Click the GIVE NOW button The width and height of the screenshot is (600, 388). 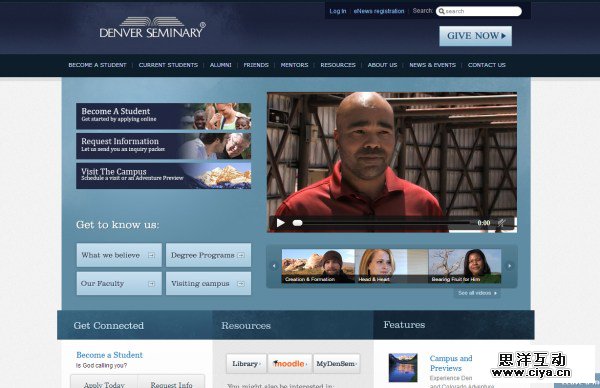[x=475, y=36]
